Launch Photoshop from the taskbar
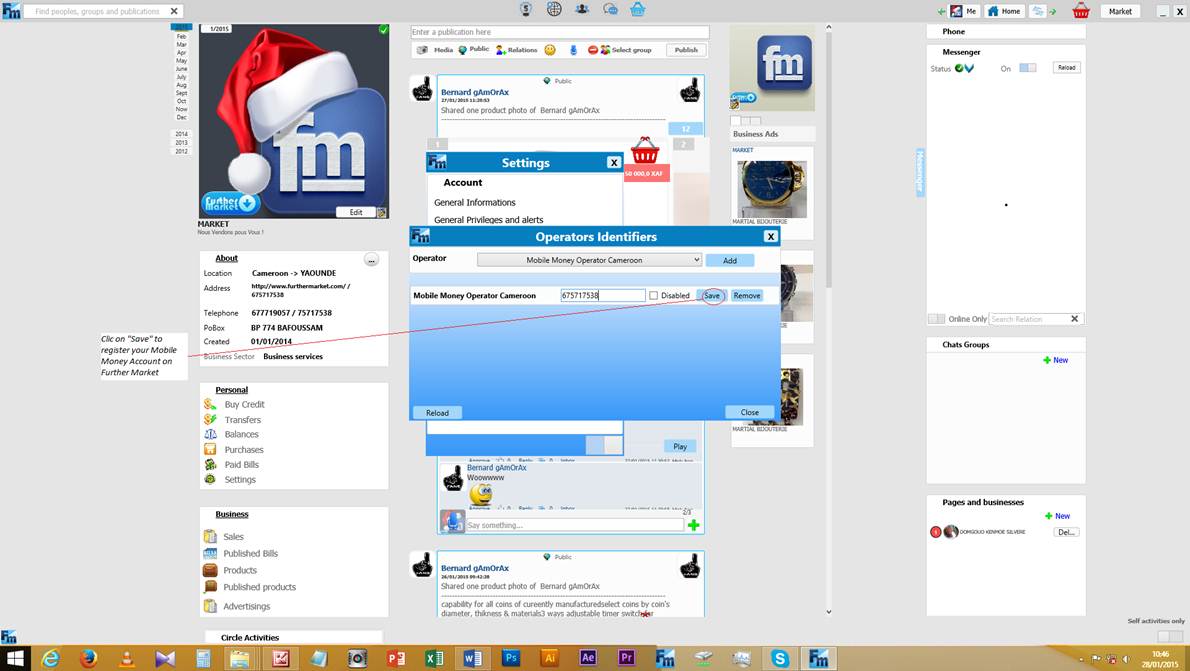The width and height of the screenshot is (1190, 671). (511, 658)
